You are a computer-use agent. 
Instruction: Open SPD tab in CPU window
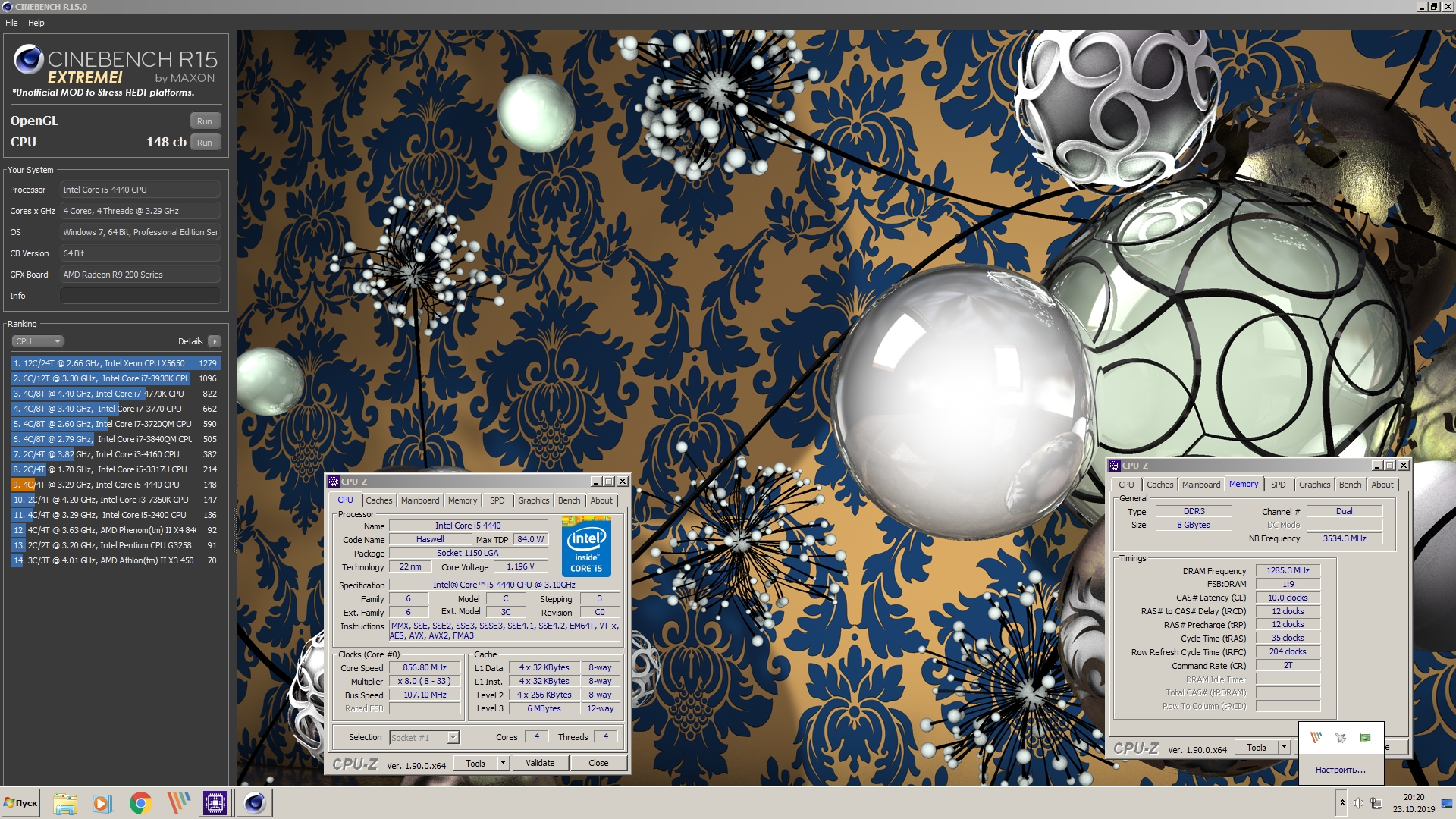coord(497,500)
